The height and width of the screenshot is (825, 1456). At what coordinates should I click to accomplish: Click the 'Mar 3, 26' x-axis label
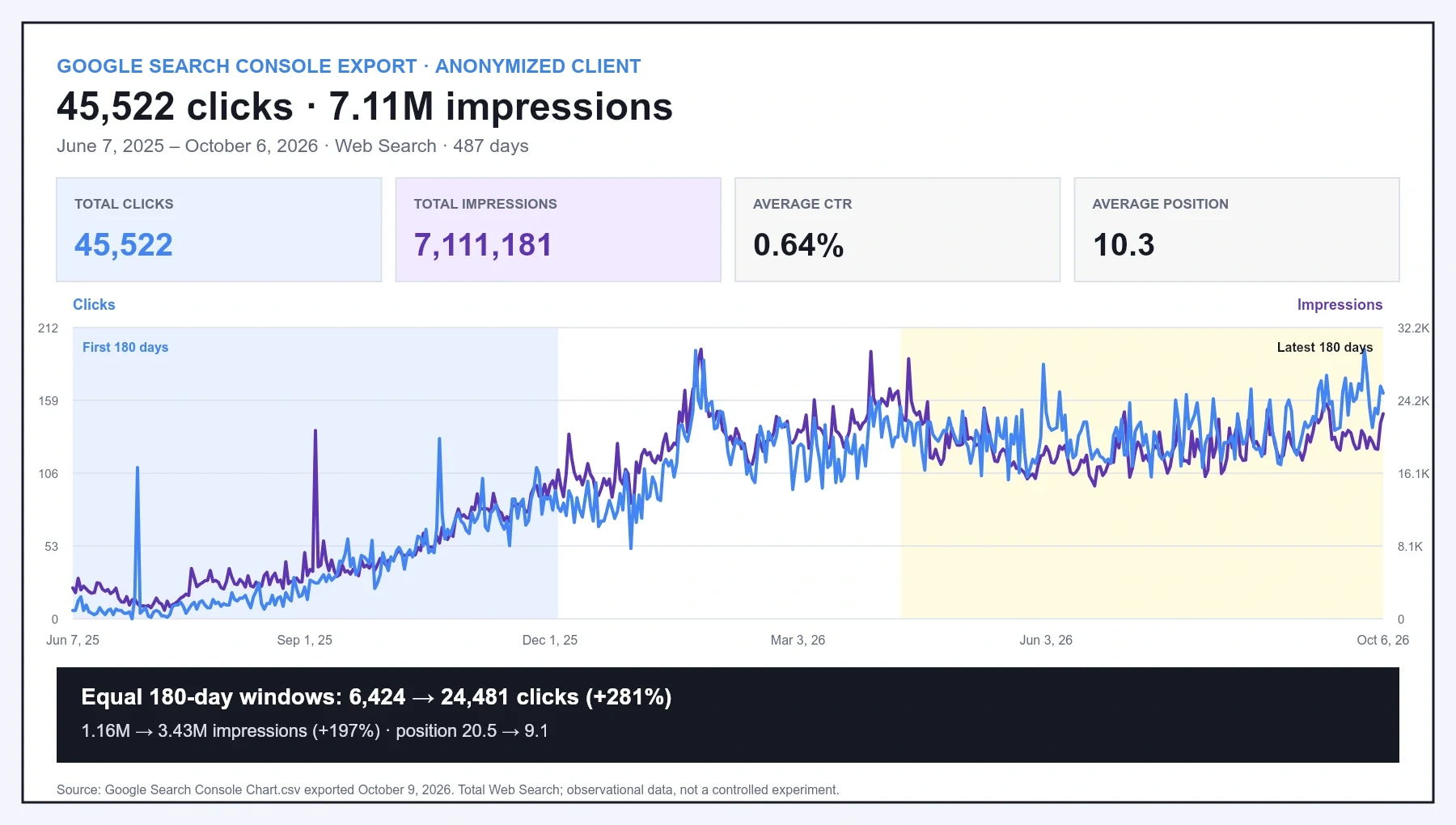pos(798,640)
